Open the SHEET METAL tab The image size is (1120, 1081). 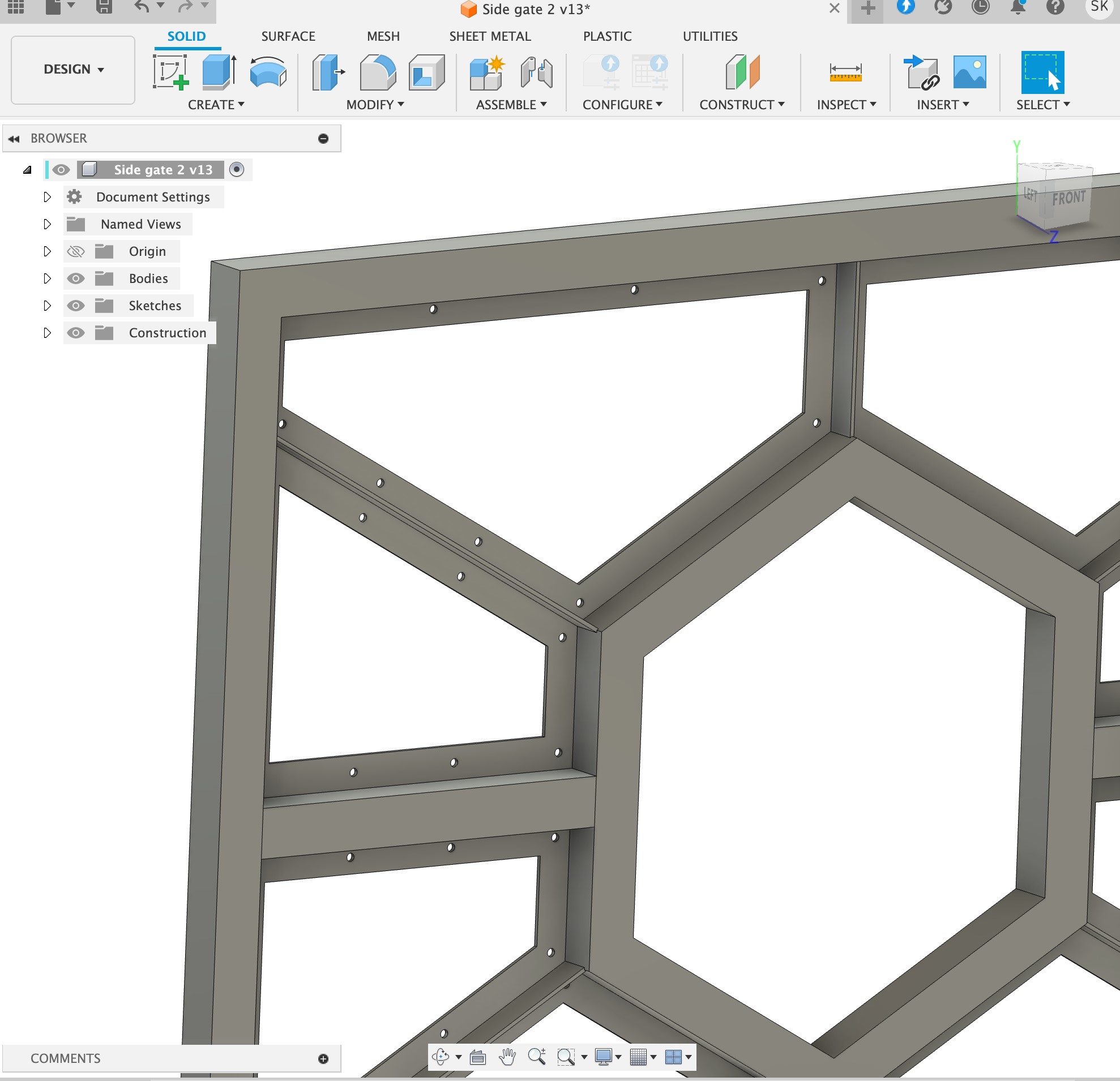point(490,37)
